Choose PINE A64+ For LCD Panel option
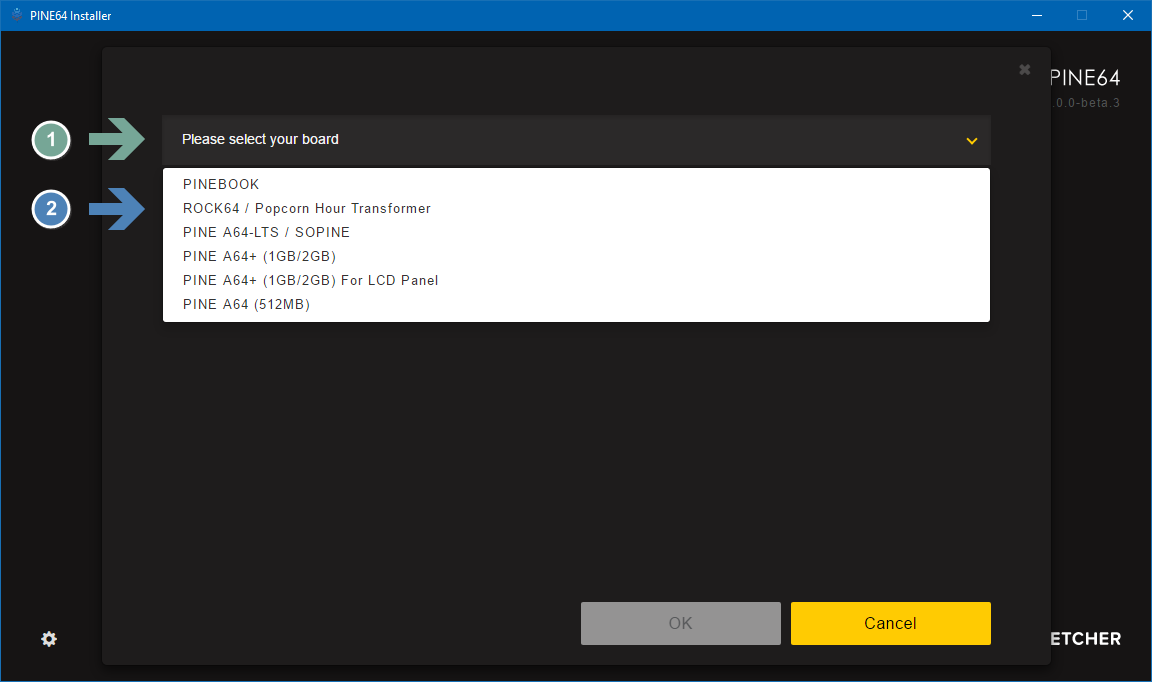This screenshot has height=682, width=1152. tap(310, 280)
